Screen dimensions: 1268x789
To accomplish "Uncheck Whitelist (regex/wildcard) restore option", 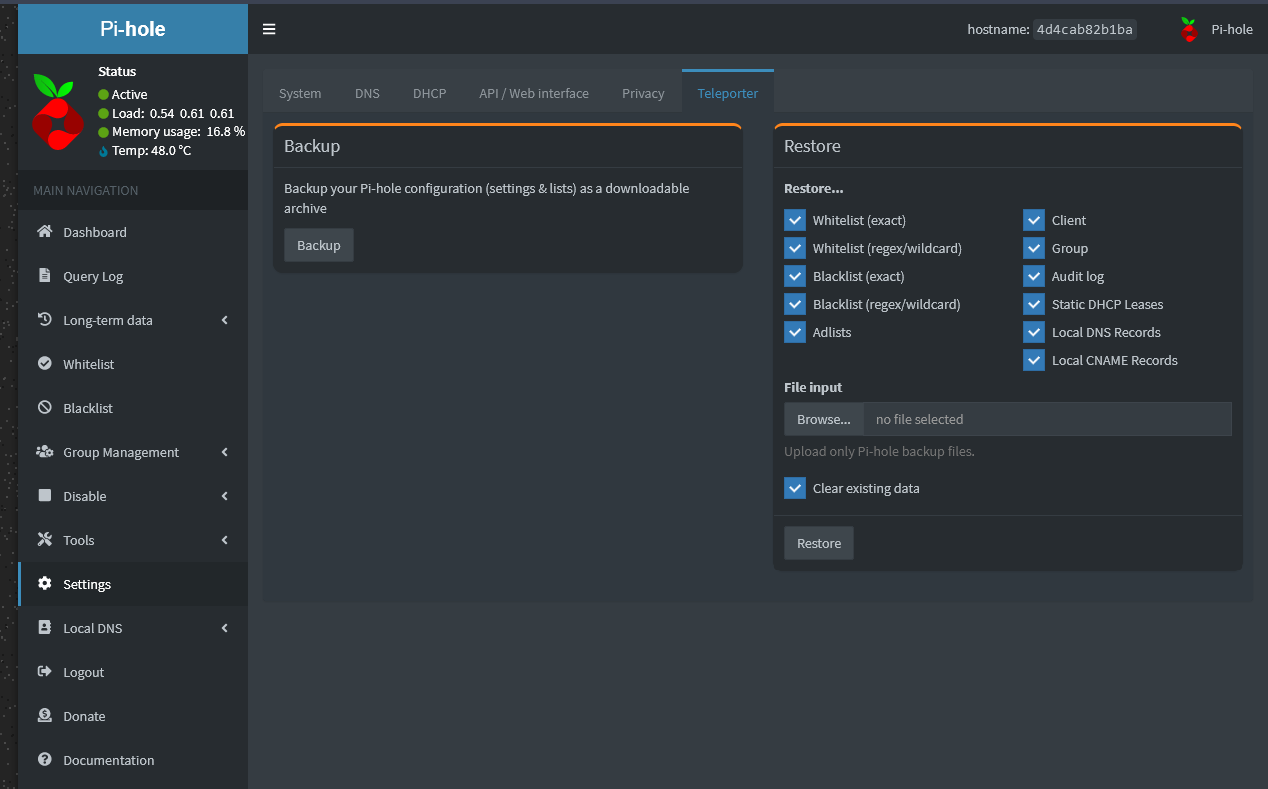I will click(795, 248).
